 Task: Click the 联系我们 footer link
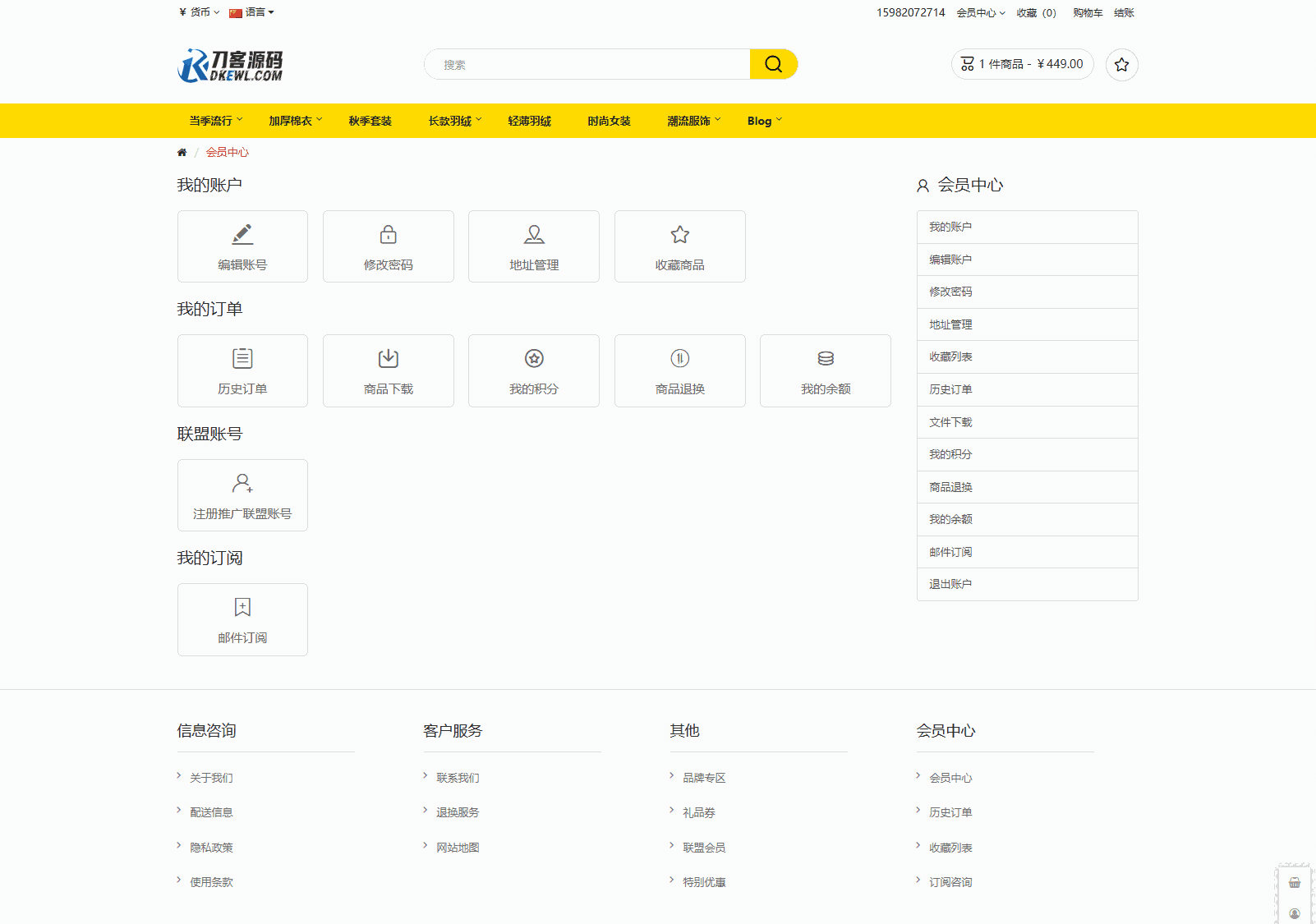pos(458,778)
